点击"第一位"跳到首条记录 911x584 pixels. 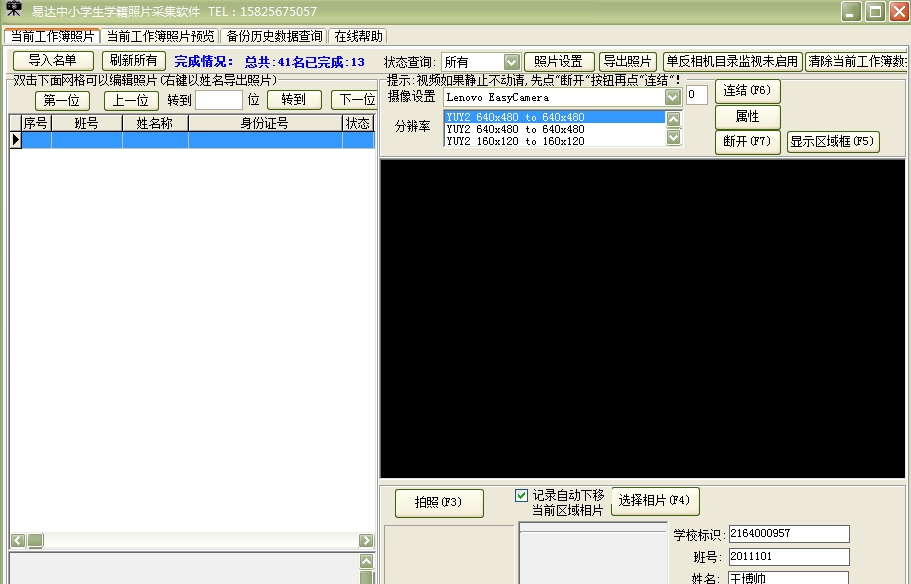(62, 100)
